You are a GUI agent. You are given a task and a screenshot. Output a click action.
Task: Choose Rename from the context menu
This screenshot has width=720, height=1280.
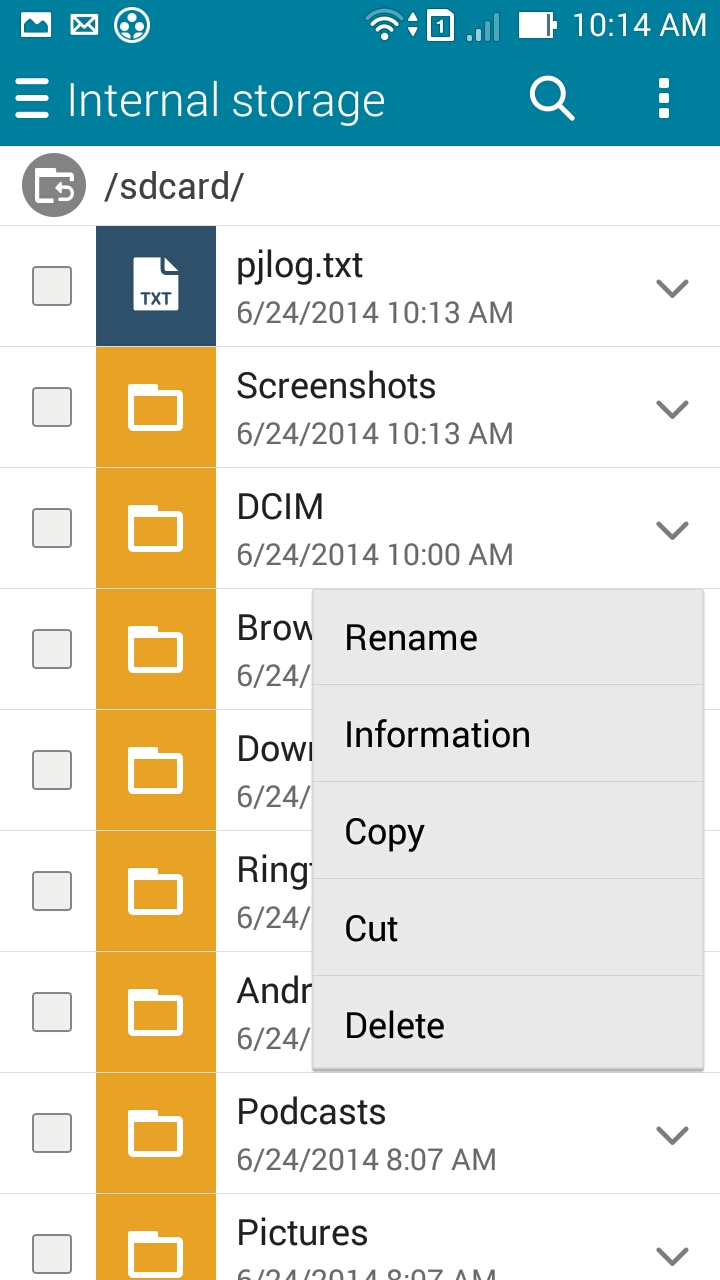coord(508,638)
